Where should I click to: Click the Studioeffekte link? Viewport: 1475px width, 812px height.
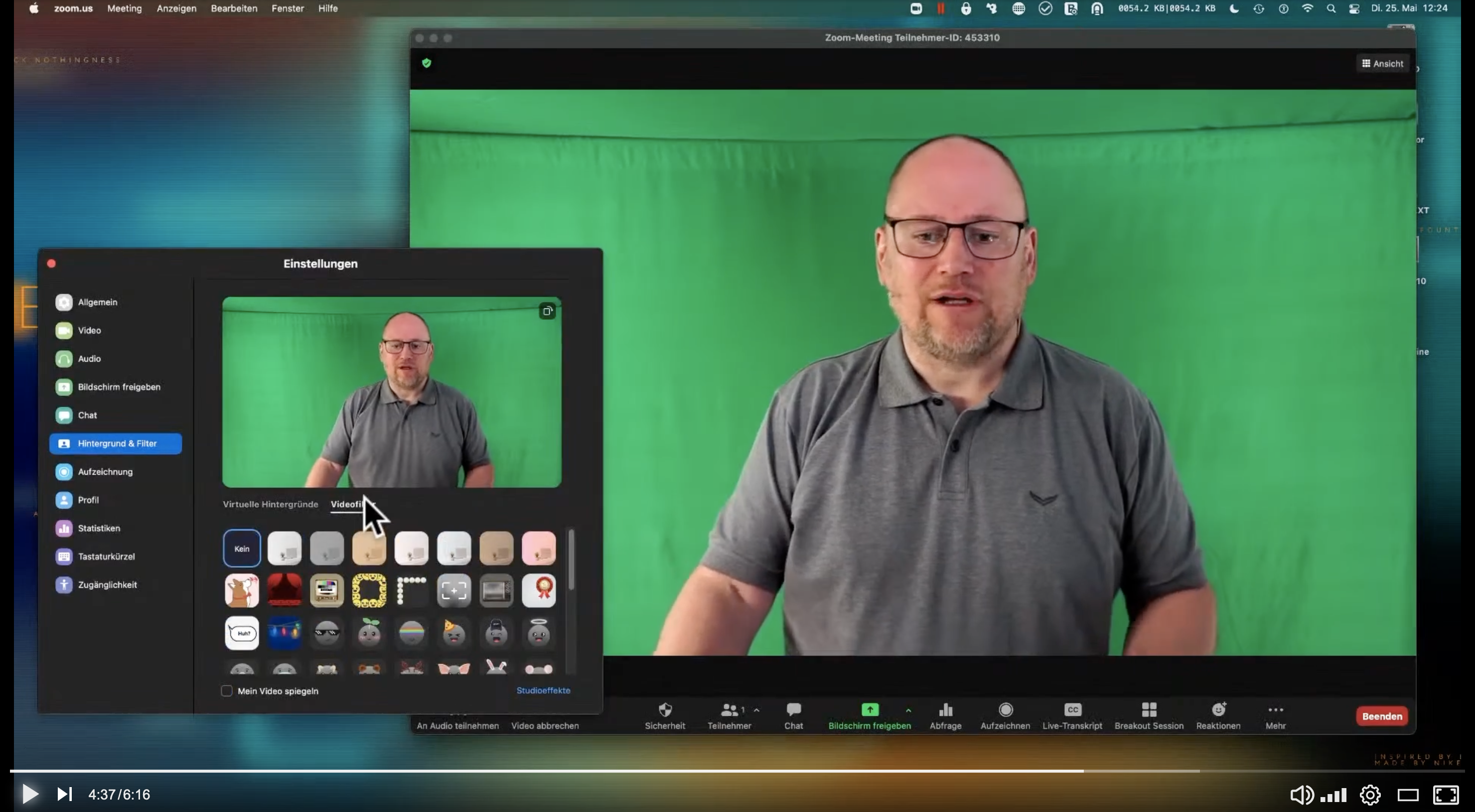(543, 690)
